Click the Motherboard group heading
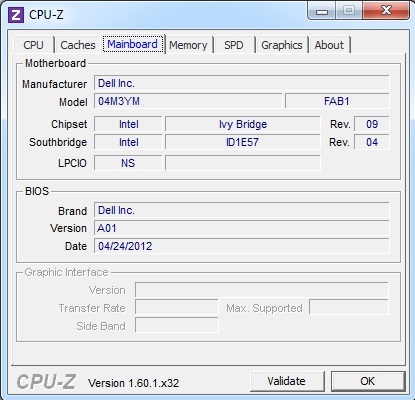 [x=56, y=63]
